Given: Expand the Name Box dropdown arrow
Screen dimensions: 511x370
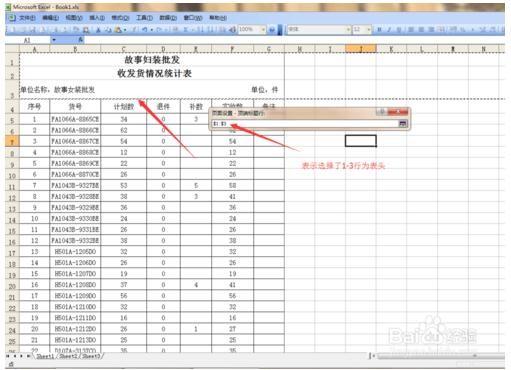Looking at the screenshot, I should coord(54,40).
